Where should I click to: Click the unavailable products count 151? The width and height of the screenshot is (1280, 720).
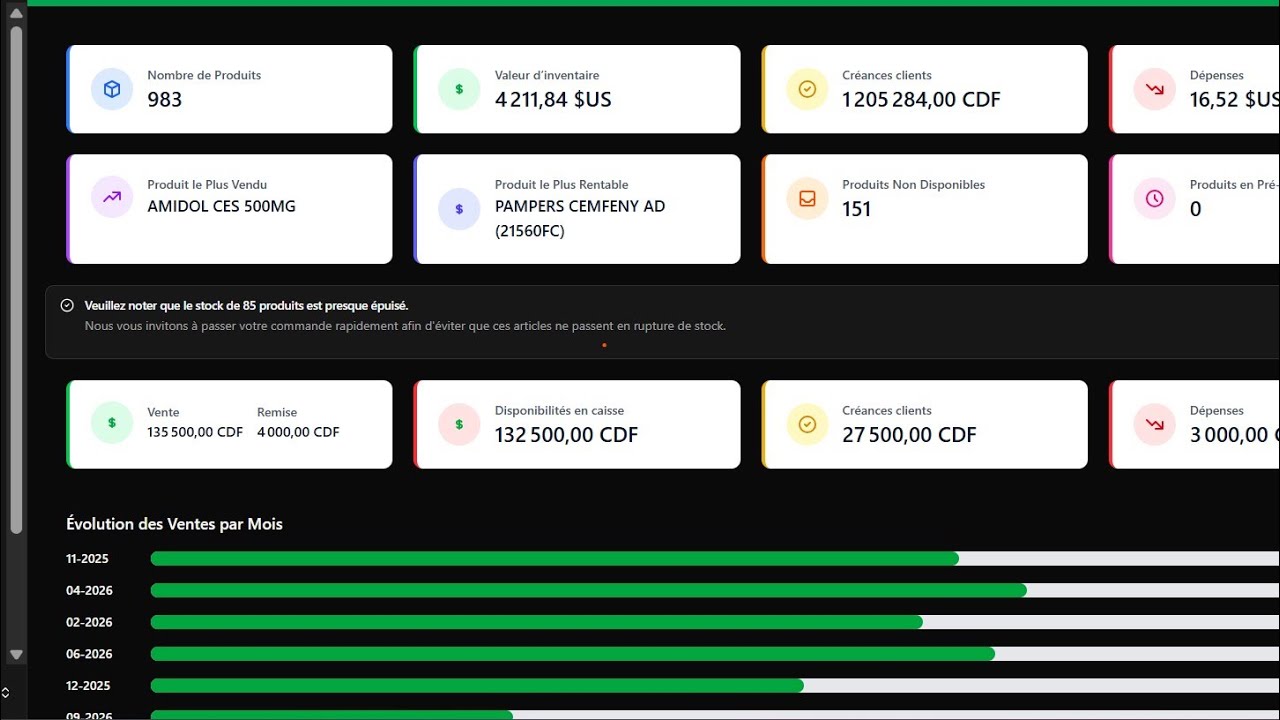(x=857, y=209)
